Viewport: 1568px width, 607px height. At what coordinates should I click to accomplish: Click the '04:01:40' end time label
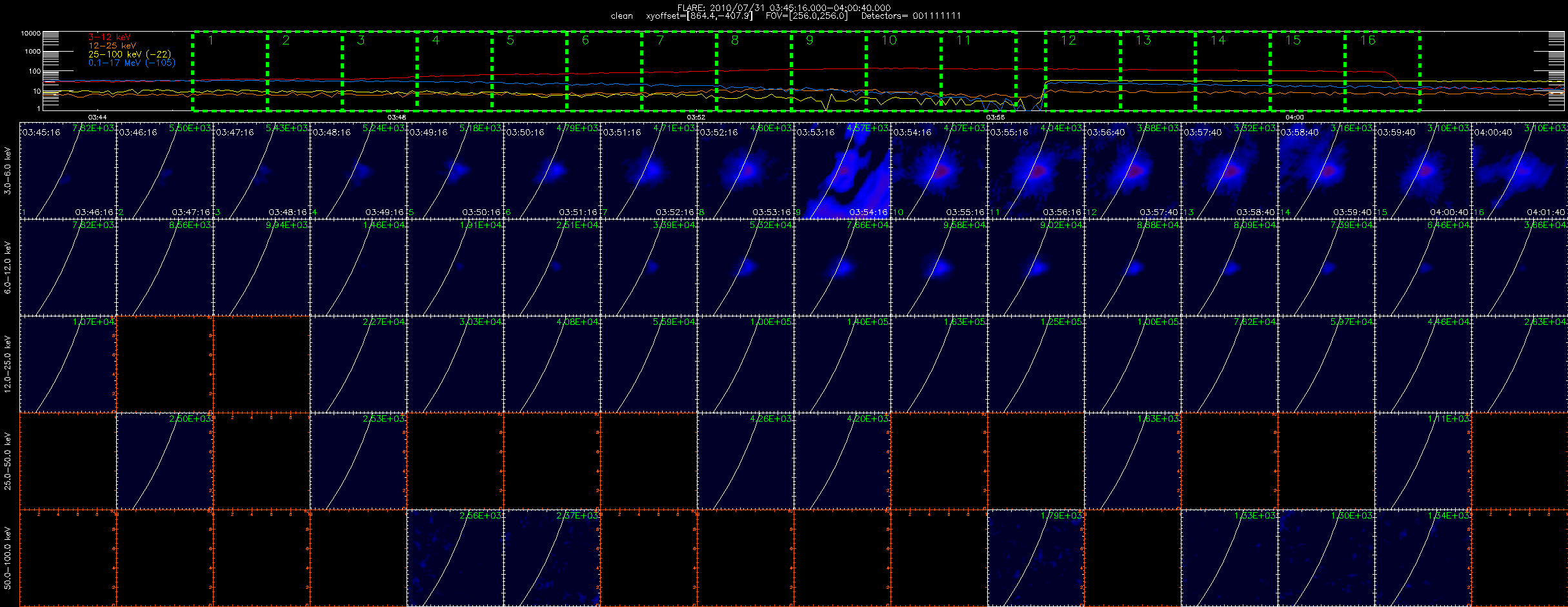pos(1546,212)
